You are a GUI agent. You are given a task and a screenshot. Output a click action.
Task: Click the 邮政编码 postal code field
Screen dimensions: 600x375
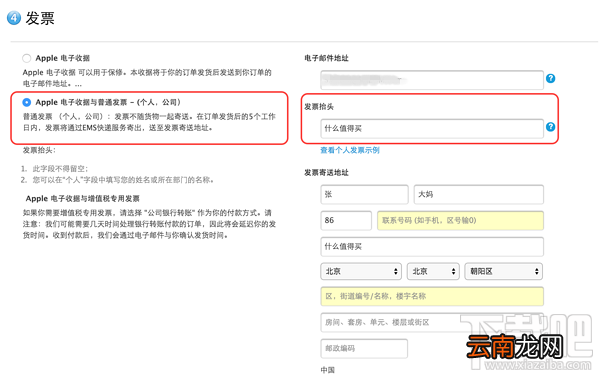click(x=364, y=348)
